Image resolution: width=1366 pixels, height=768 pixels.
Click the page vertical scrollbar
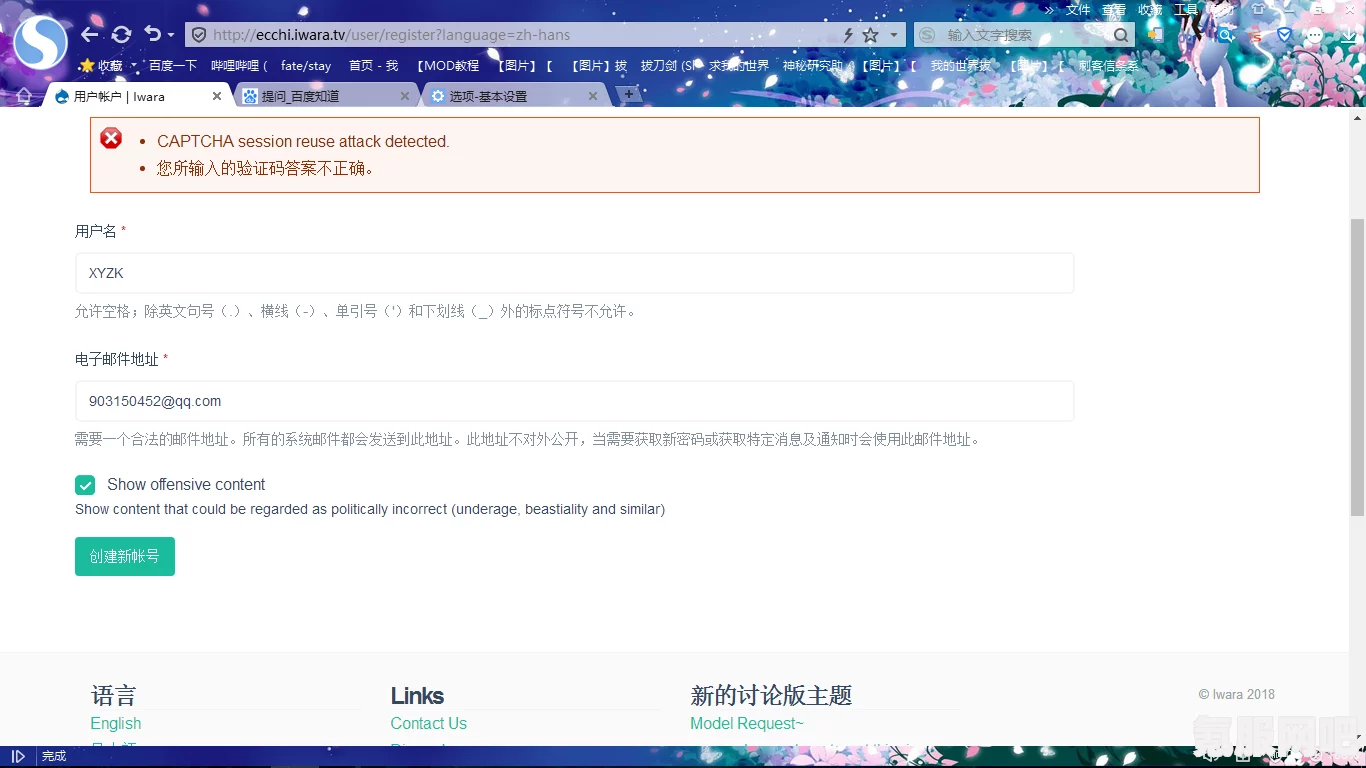click(x=1357, y=367)
